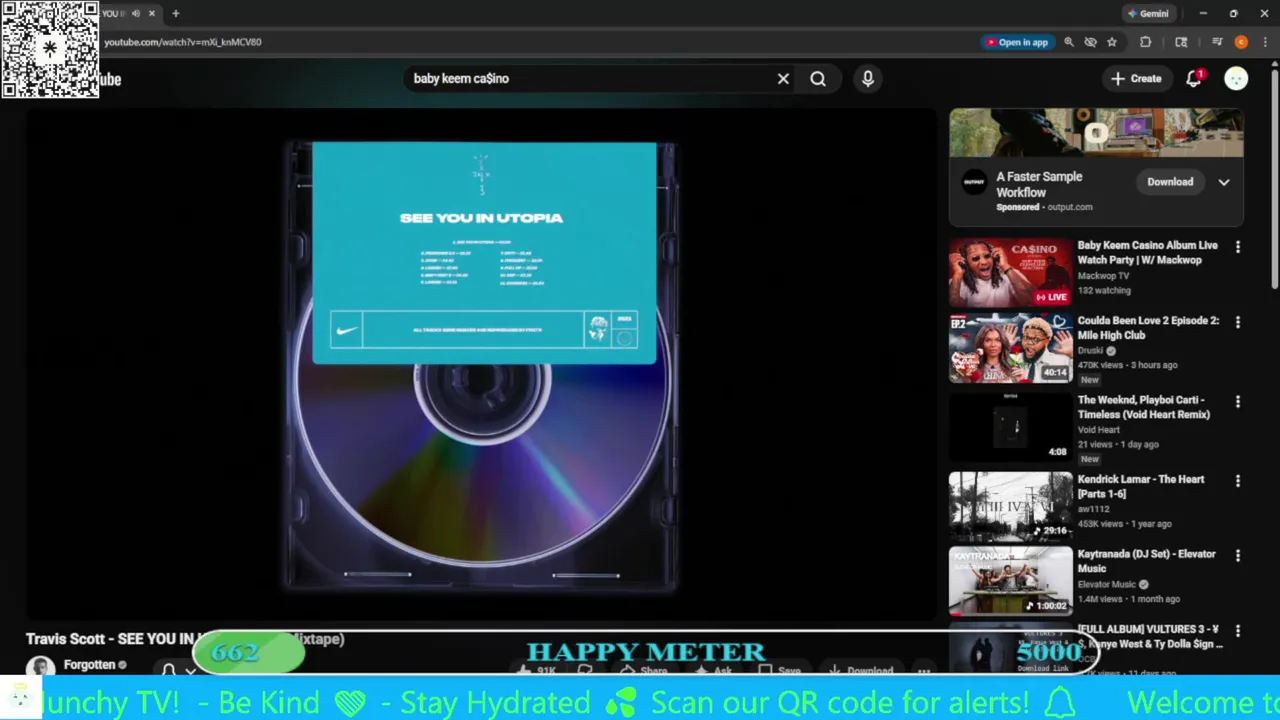Open options for Vultures 3 video
The image size is (1280, 720).
tap(1238, 631)
